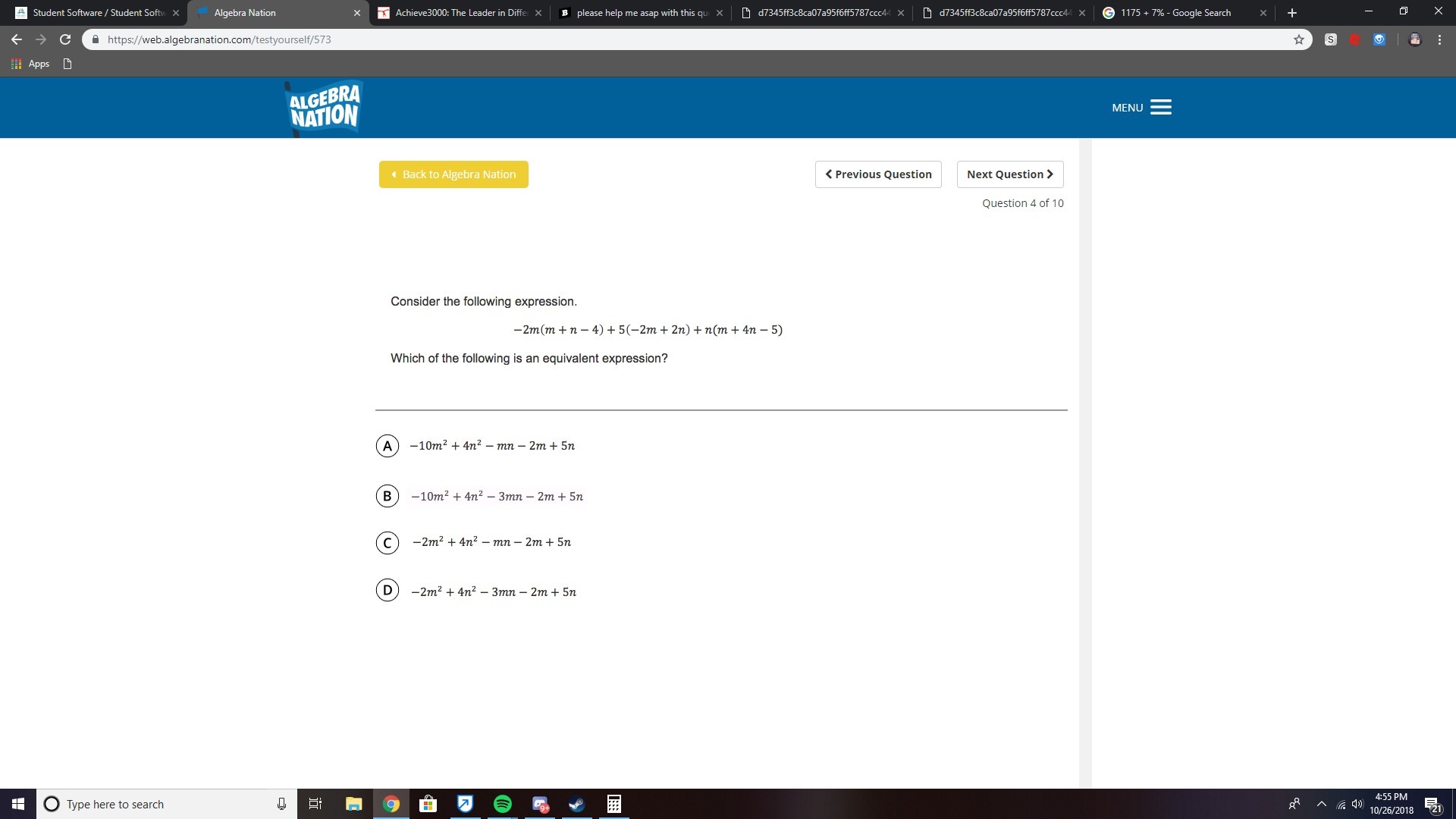Open Spotify from the taskbar

502,804
